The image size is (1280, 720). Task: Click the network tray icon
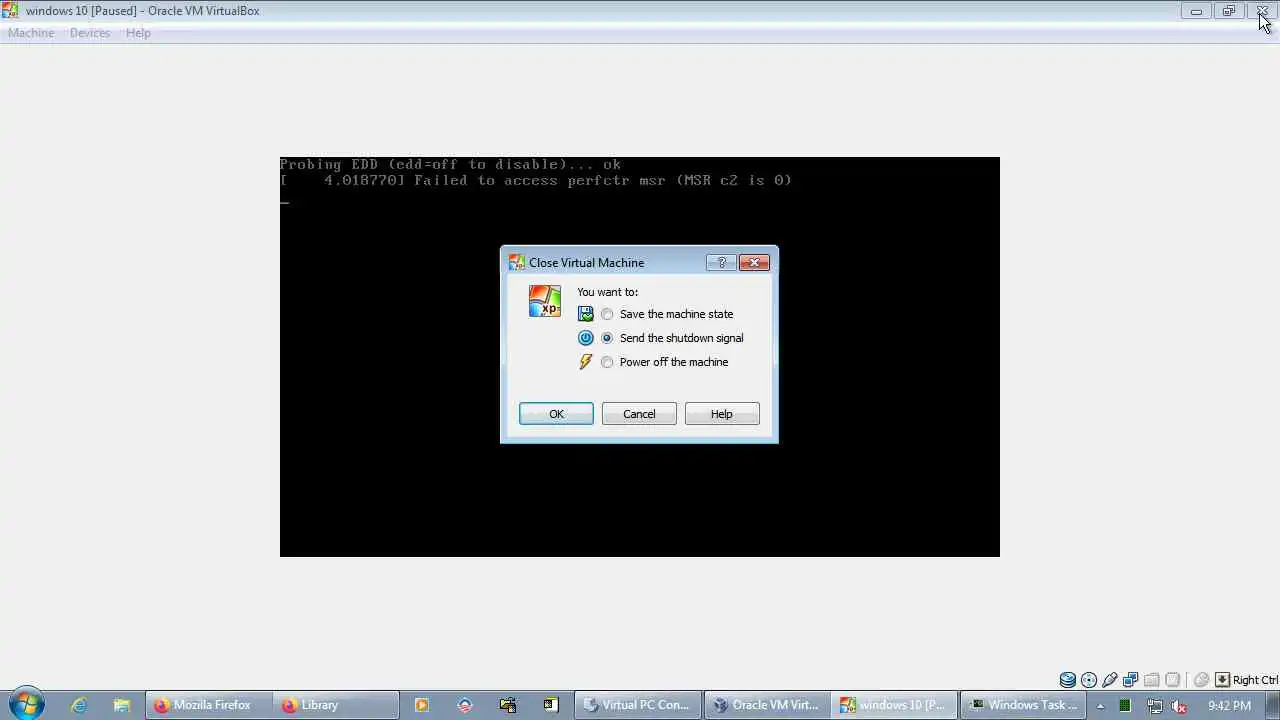pos(1153,705)
